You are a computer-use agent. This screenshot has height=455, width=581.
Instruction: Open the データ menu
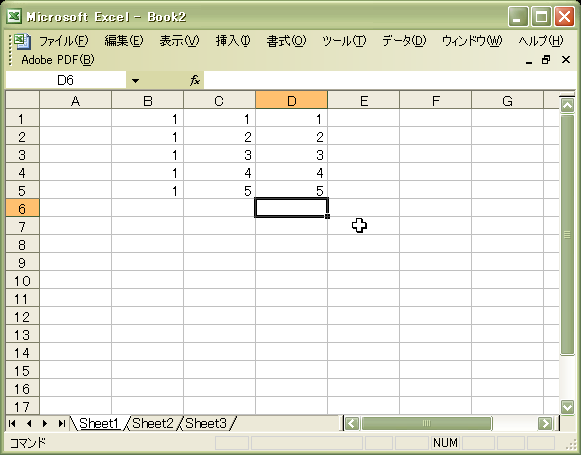(x=404, y=41)
